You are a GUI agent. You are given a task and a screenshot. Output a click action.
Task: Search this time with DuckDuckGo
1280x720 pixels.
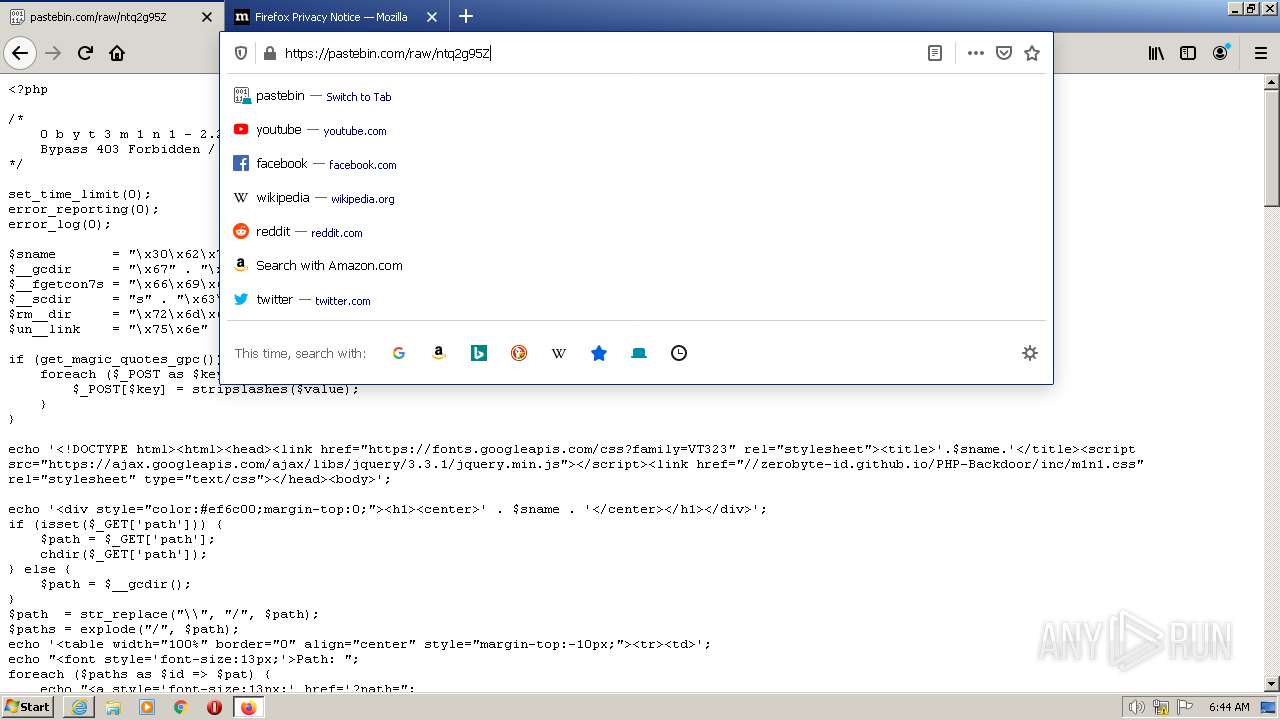click(519, 353)
